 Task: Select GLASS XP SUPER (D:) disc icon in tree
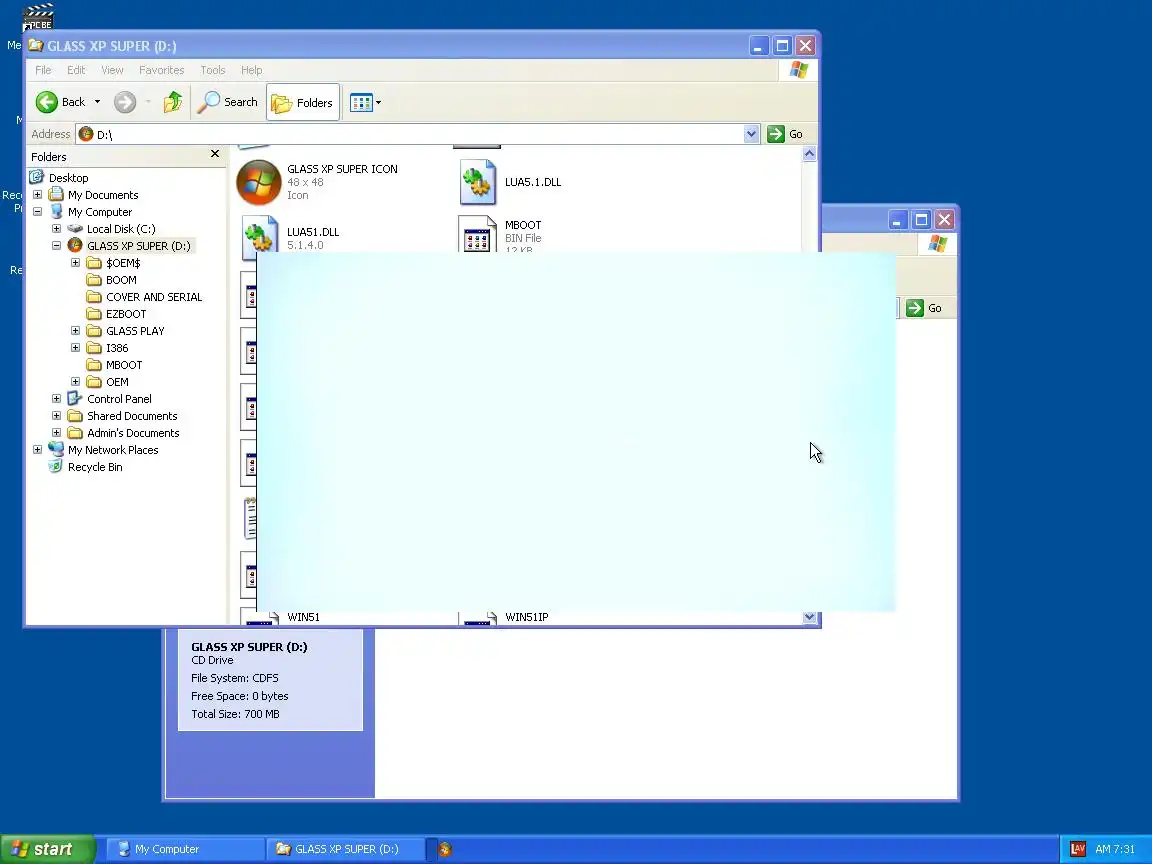coord(75,245)
